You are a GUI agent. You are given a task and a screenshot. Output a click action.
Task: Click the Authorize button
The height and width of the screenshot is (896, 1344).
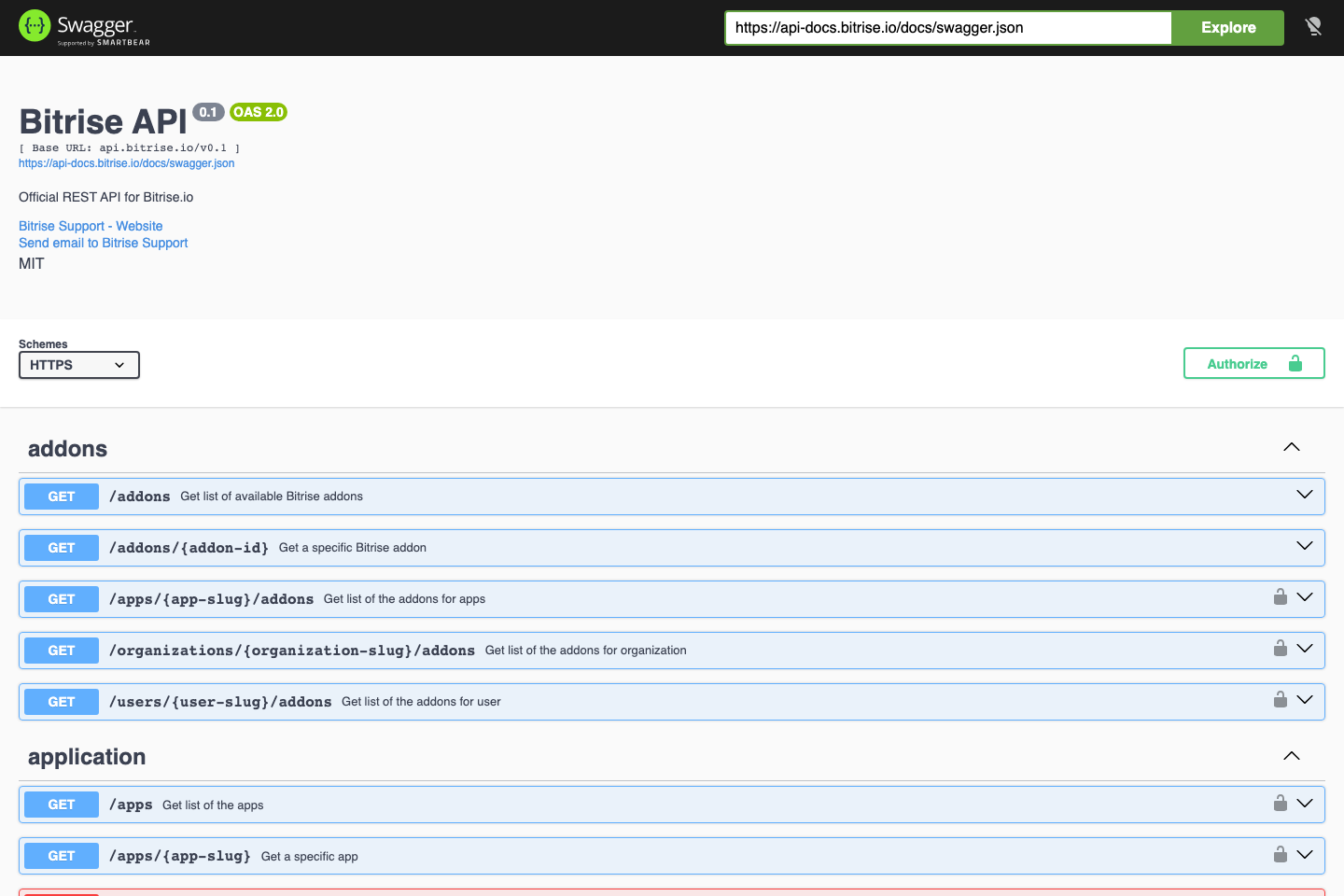click(1237, 363)
